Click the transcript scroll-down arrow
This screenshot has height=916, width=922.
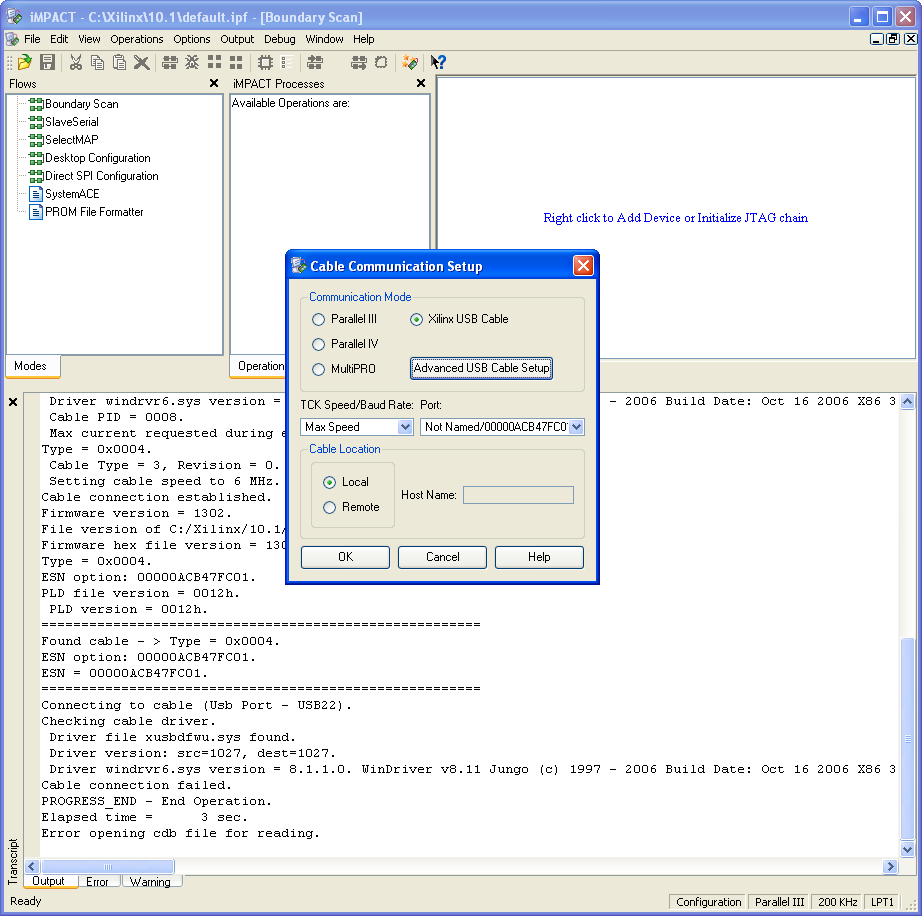907,849
